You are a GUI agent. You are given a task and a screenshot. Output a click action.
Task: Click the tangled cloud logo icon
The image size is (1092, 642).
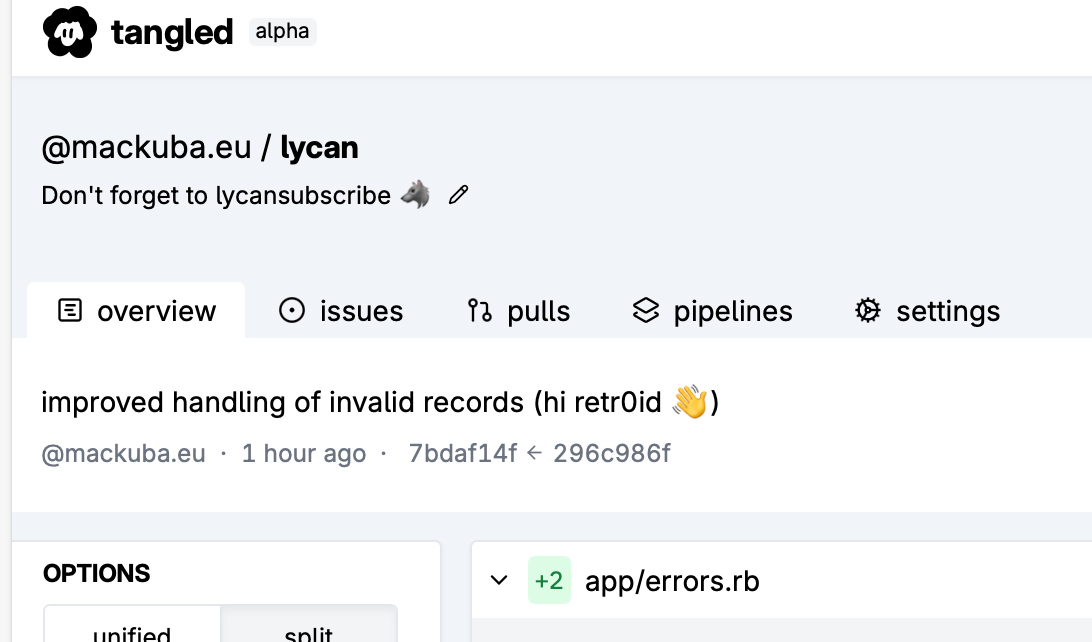click(x=70, y=32)
